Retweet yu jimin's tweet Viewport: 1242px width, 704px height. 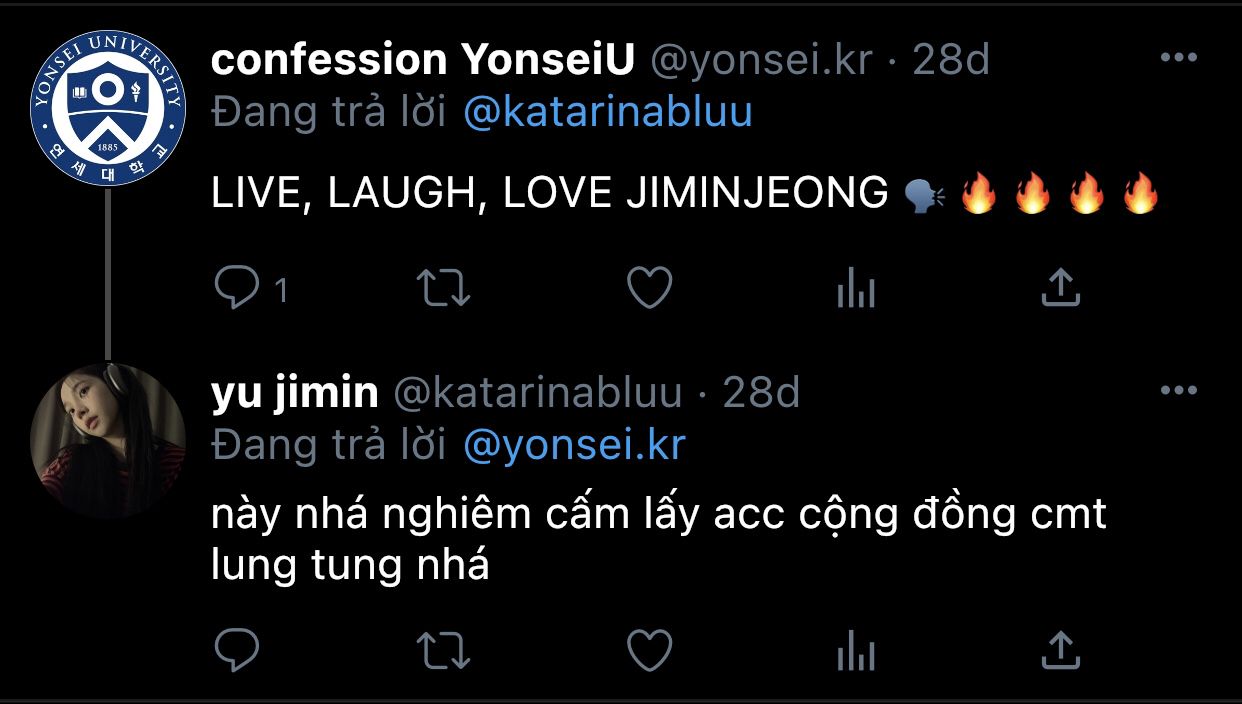click(443, 651)
